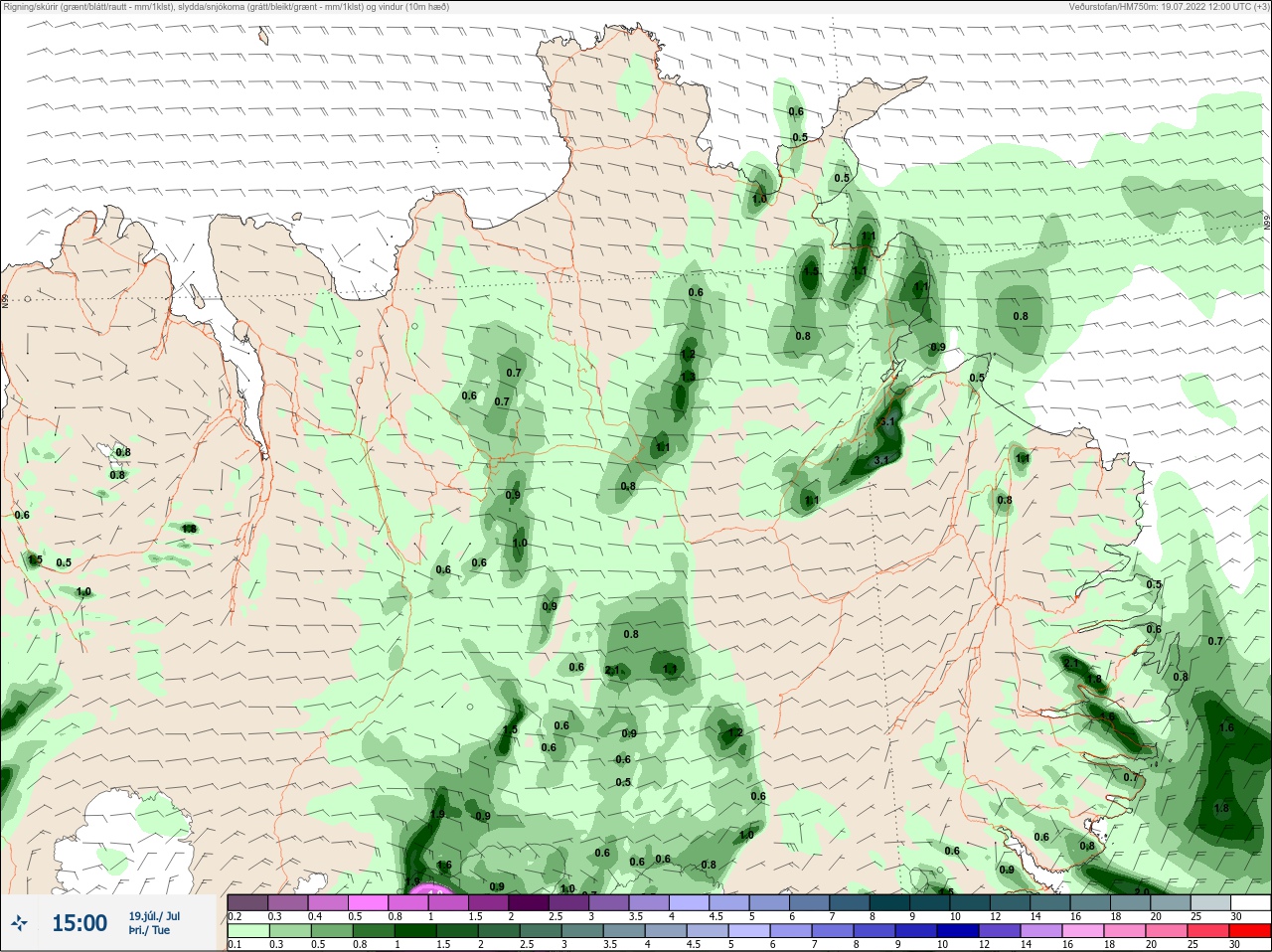
Task: Pick the white 30 swatch in the upper legend row
Action: 1251,903
